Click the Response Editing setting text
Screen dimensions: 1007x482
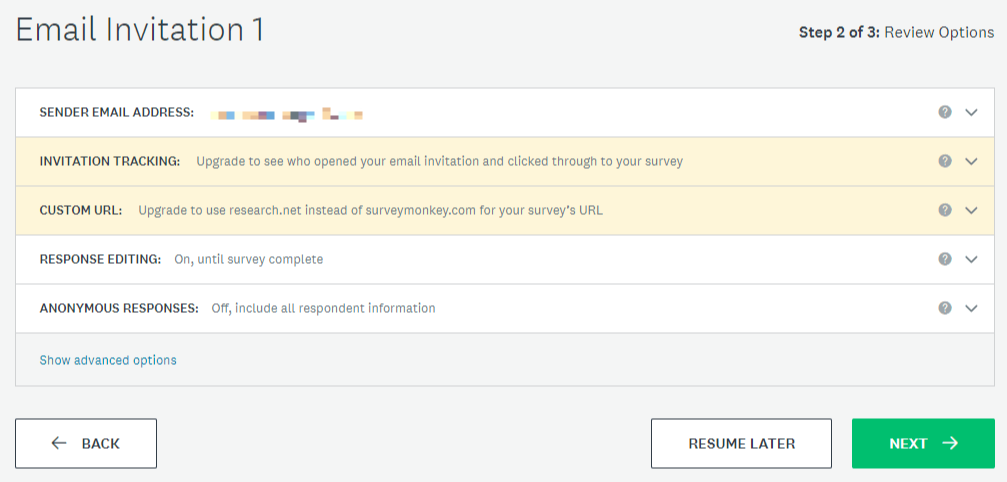pos(248,259)
